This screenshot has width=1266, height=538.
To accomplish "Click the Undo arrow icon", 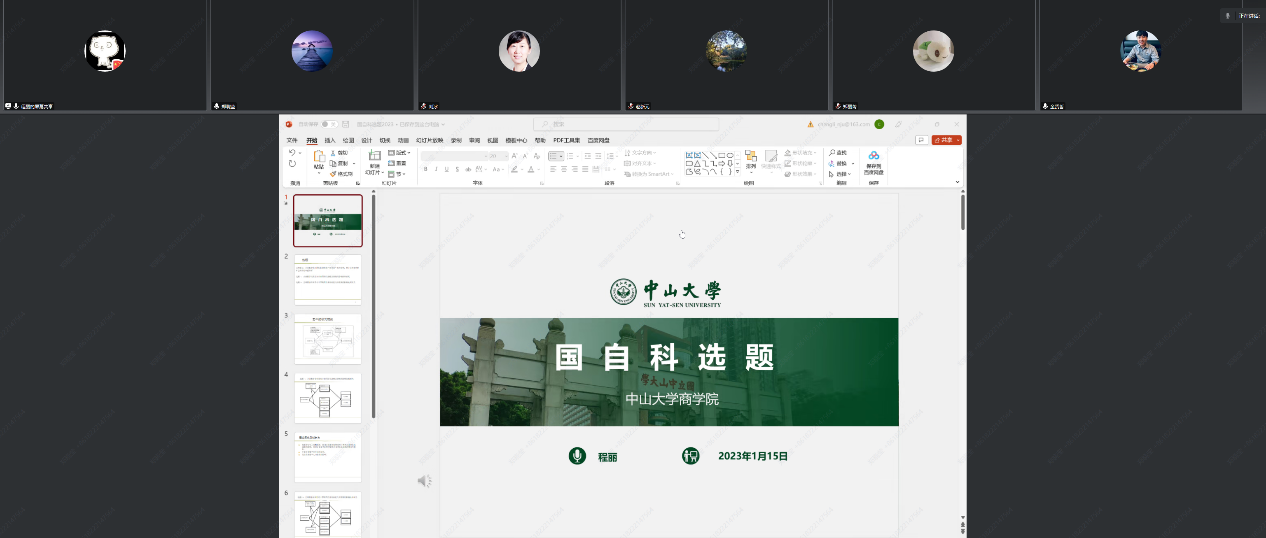I will tap(292, 153).
